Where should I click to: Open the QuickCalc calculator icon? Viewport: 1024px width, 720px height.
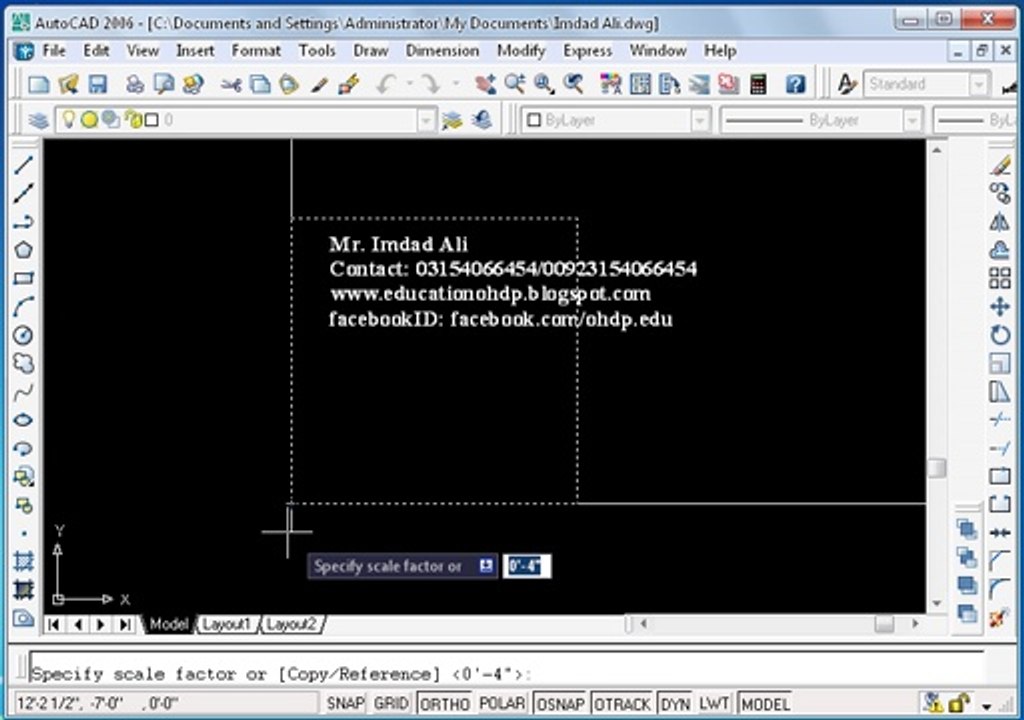758,84
